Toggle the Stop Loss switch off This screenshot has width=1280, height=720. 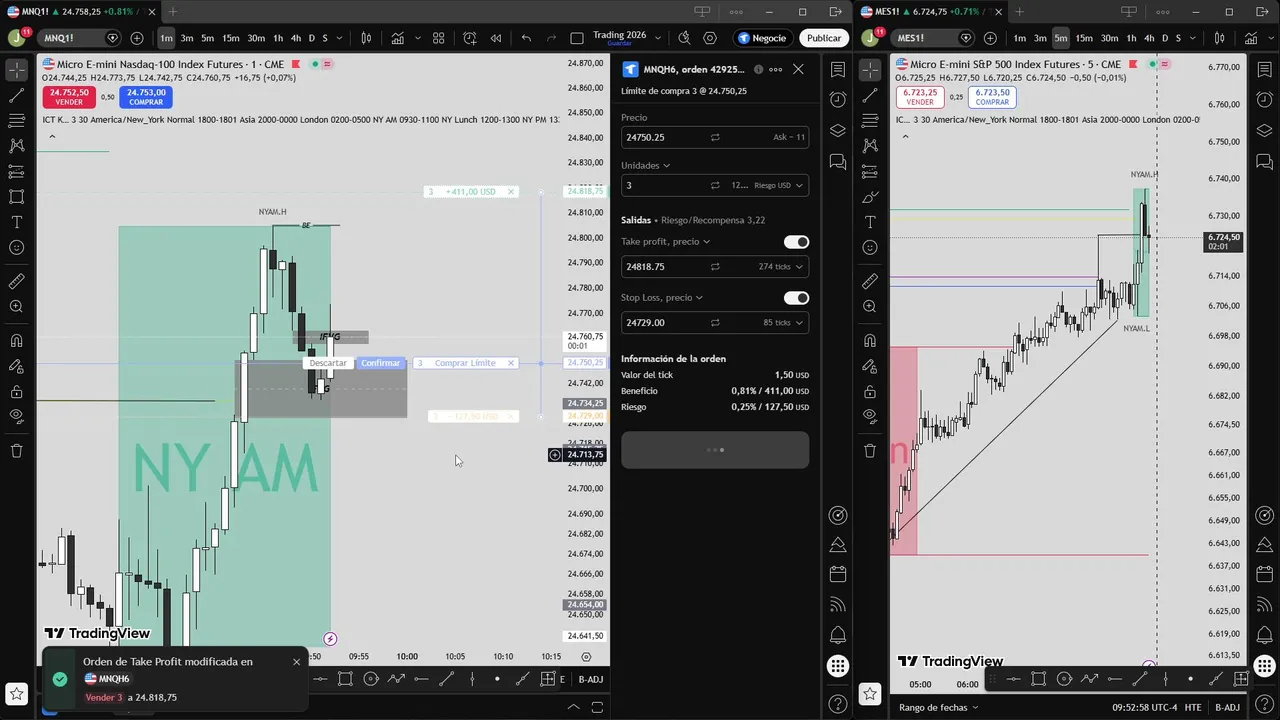(x=796, y=298)
